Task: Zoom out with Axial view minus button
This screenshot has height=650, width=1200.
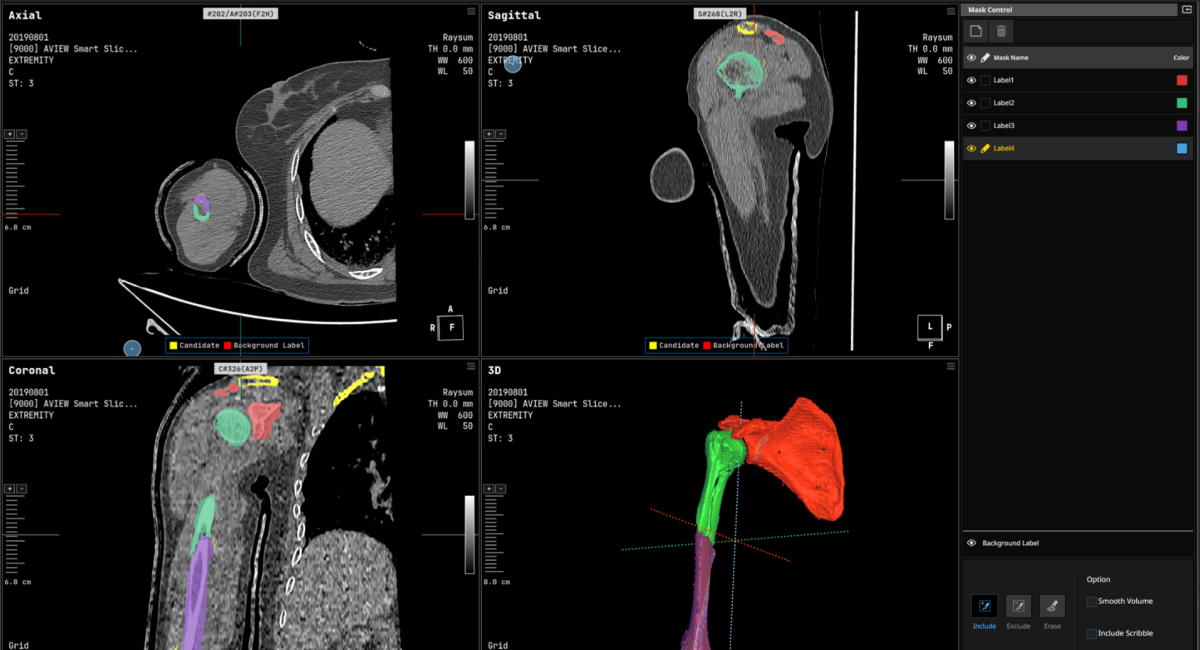Action: pyautogui.click(x=21, y=134)
